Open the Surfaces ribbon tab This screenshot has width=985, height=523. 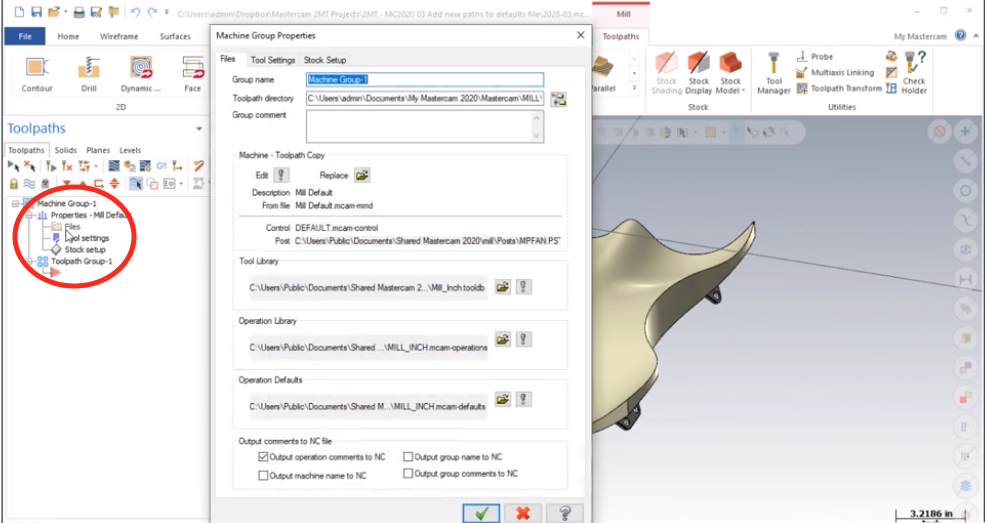[x=175, y=36]
